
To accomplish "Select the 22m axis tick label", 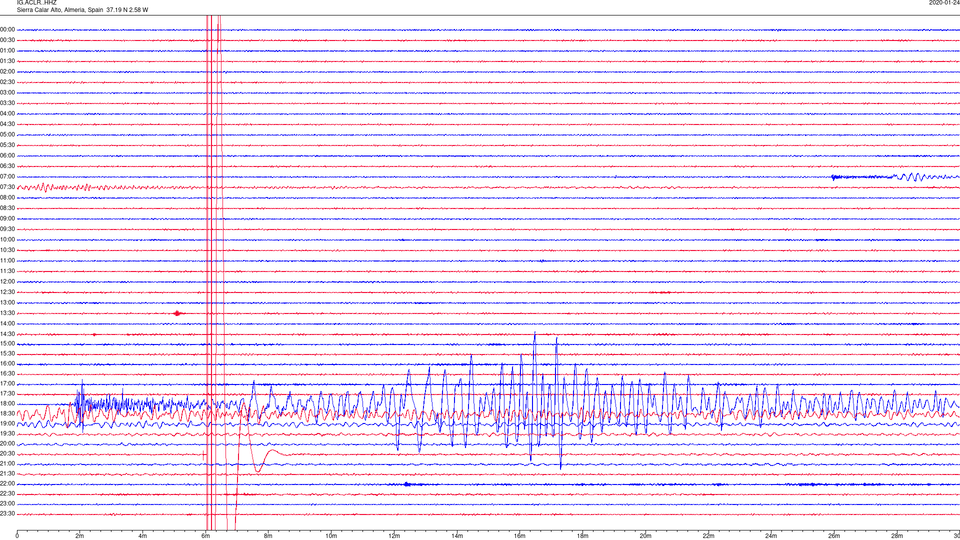I will tap(708, 536).
